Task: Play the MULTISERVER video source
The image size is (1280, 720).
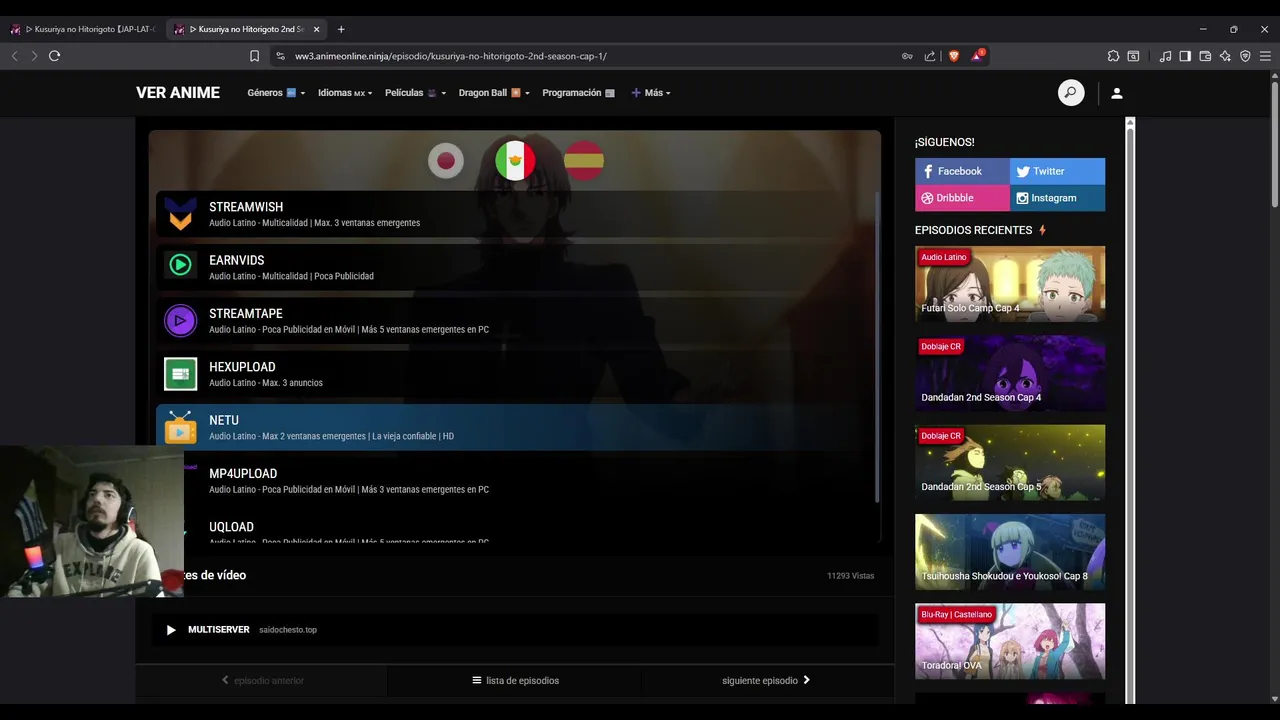Action: (515, 630)
